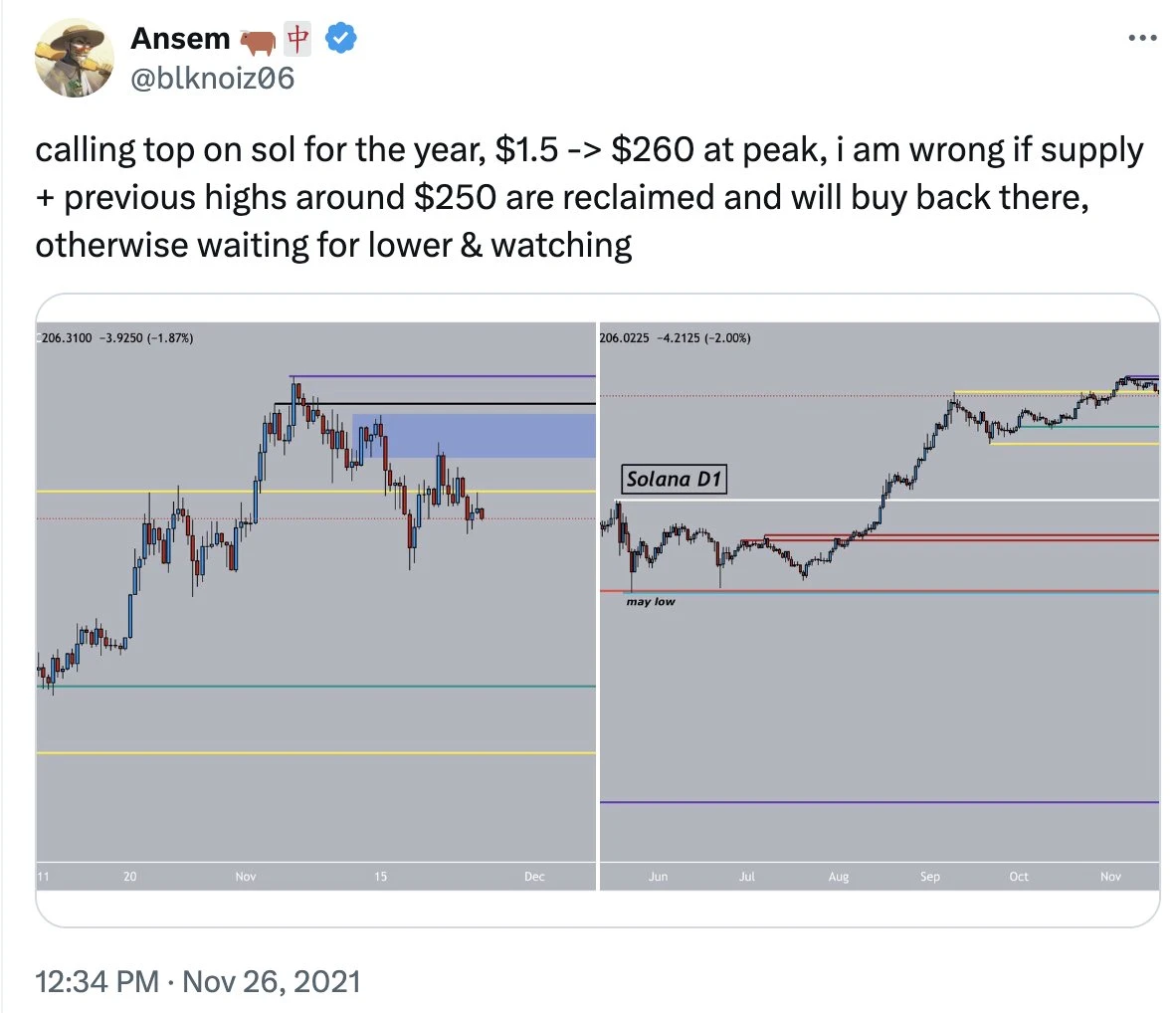This screenshot has width=1176, height=1013.
Task: Click the "may low" chart annotation
Action: [651, 602]
